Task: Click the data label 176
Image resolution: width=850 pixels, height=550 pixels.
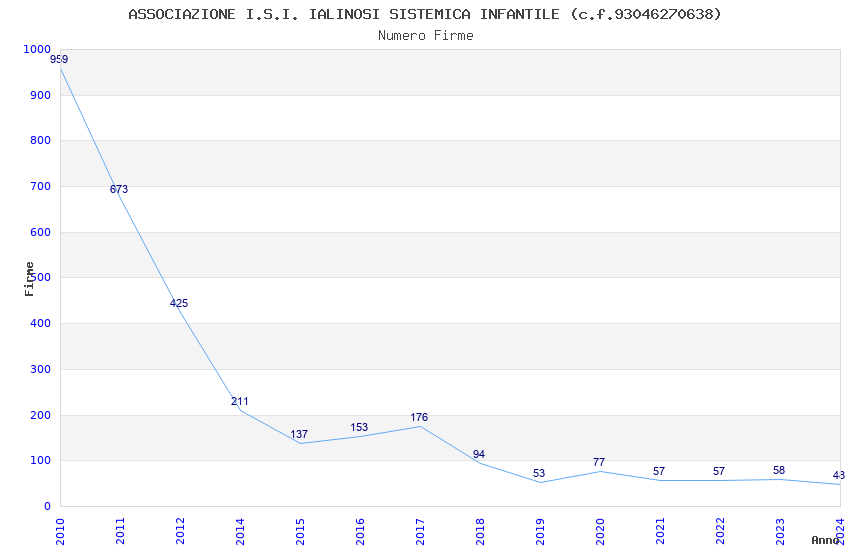Action: point(419,417)
